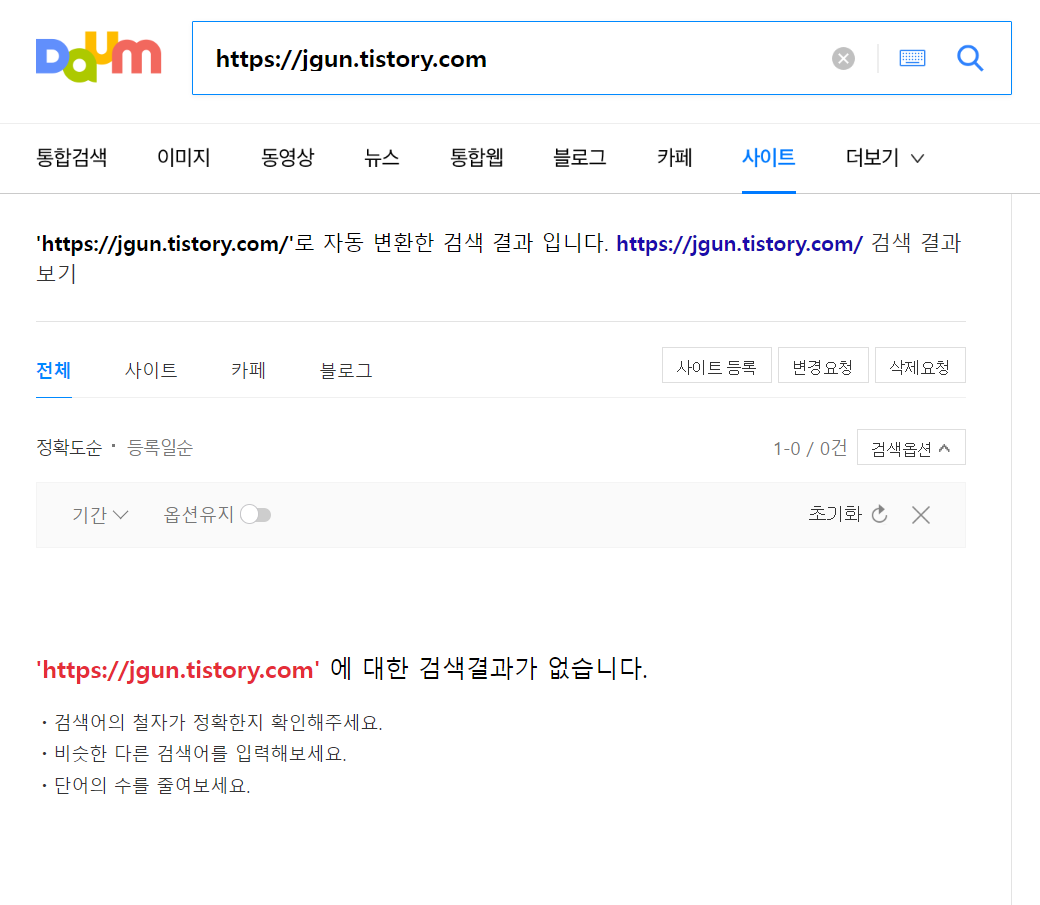Select the 사이트 sub-tab below results header
This screenshot has height=905, width=1040.
pyautogui.click(x=151, y=370)
